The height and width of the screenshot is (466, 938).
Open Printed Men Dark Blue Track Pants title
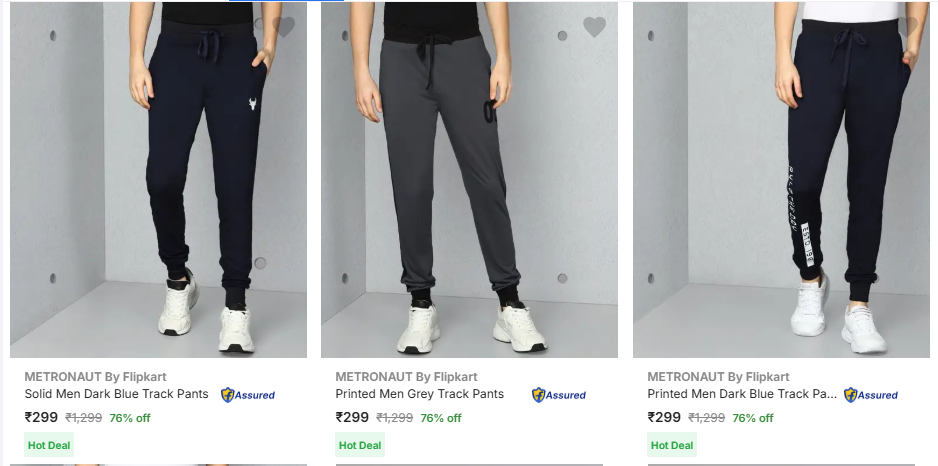pyautogui.click(x=742, y=394)
